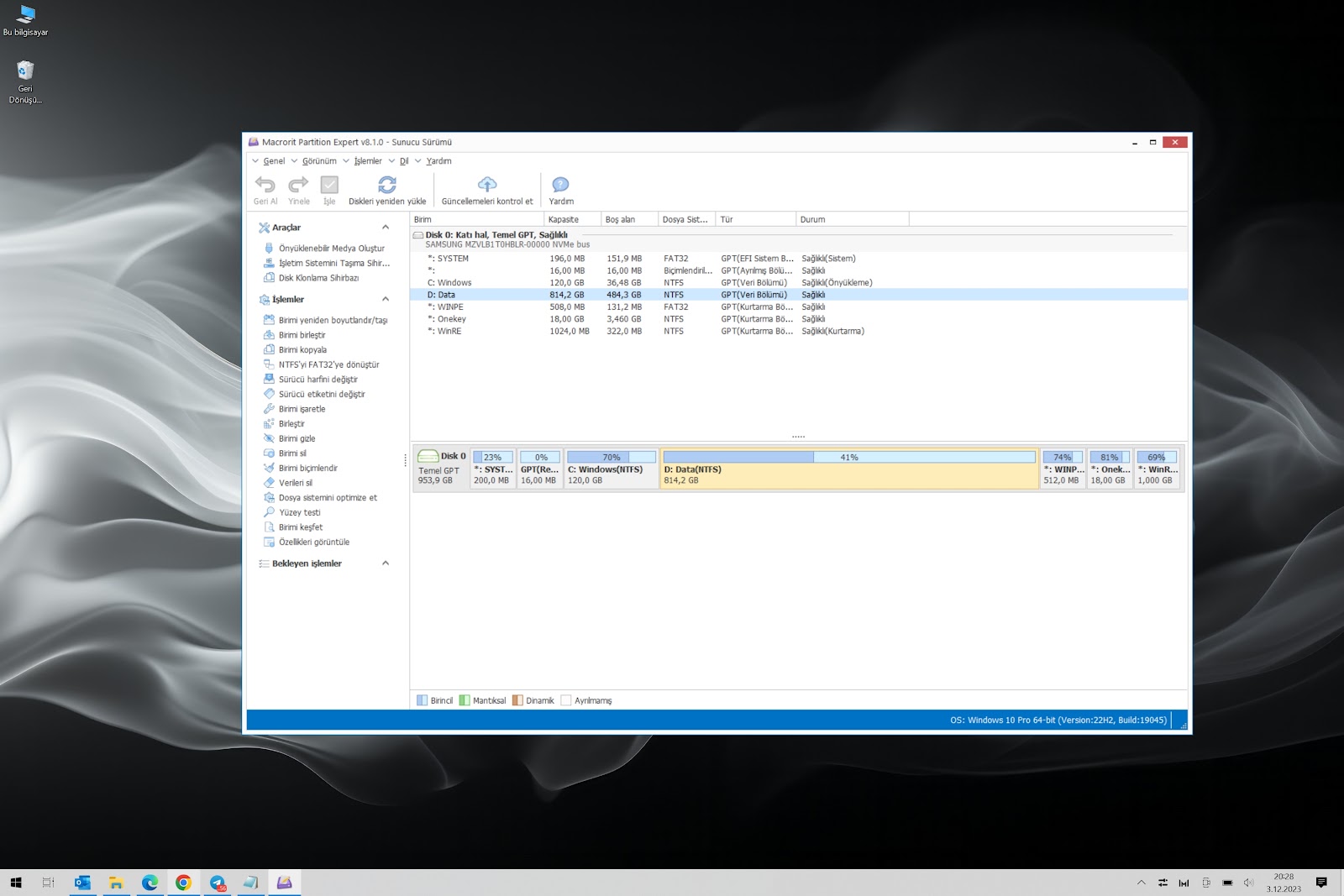Click the Geri Al undo icon
1344x896 pixels.
[265, 185]
